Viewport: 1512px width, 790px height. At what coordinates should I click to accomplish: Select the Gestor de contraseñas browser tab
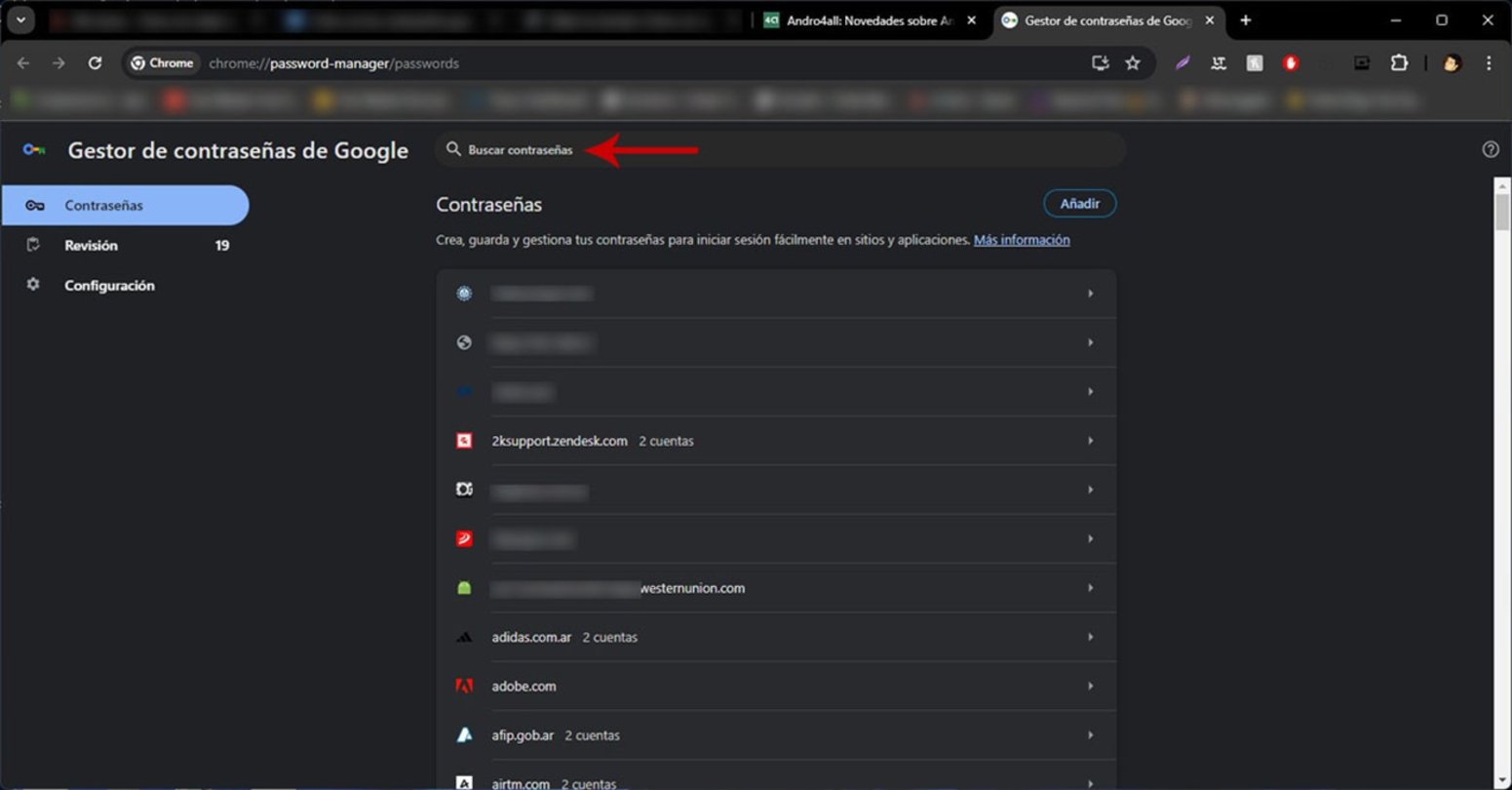click(x=1108, y=20)
